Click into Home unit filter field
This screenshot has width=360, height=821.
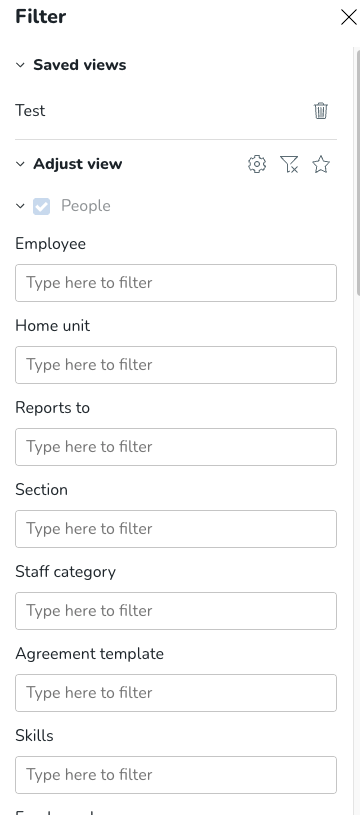pos(176,365)
